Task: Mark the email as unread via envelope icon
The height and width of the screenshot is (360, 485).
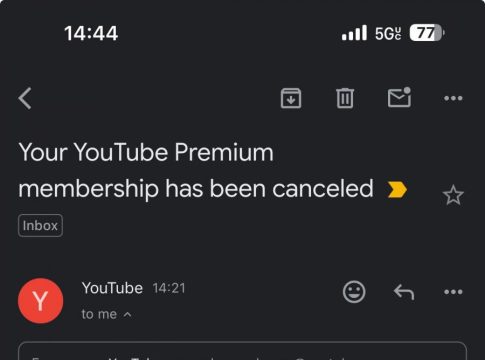Action: 399,97
